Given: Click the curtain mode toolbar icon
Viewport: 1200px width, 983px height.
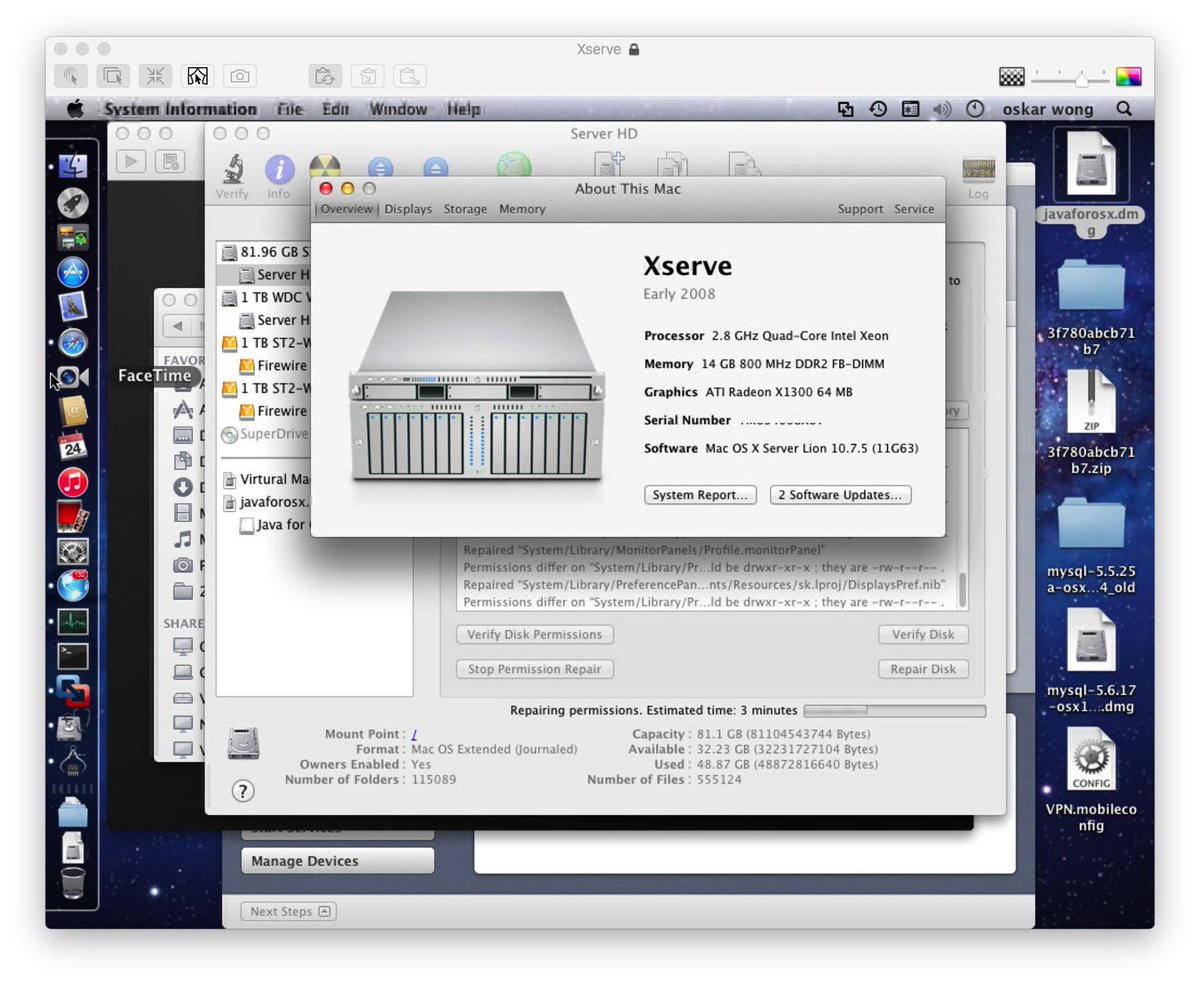Looking at the screenshot, I should click(197, 75).
